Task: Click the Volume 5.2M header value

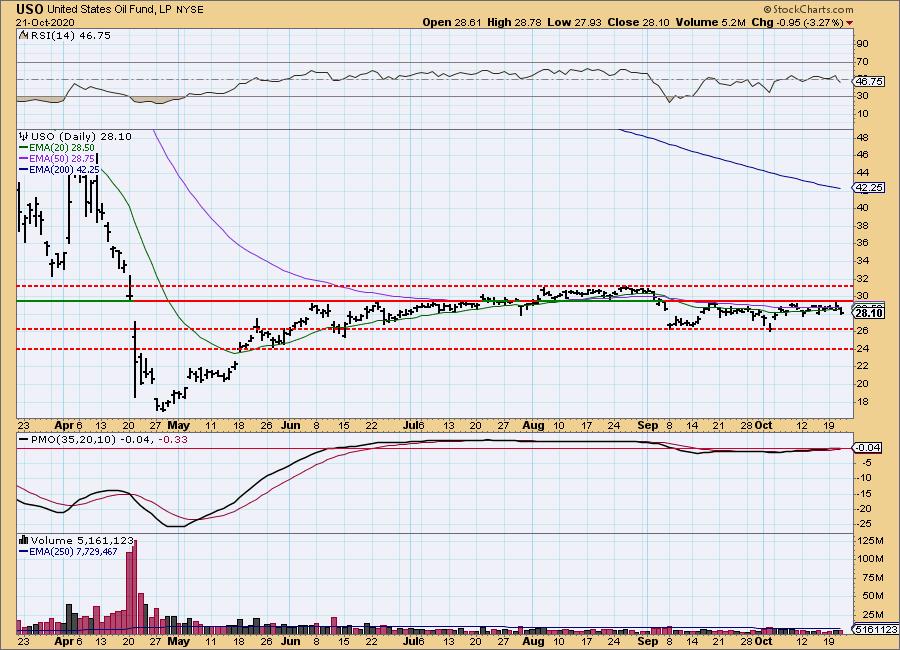Action: point(711,22)
